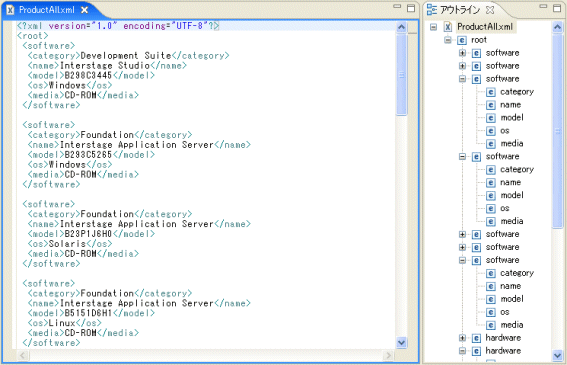Select the first hardware element icon
567x365 pixels.
pos(476,338)
